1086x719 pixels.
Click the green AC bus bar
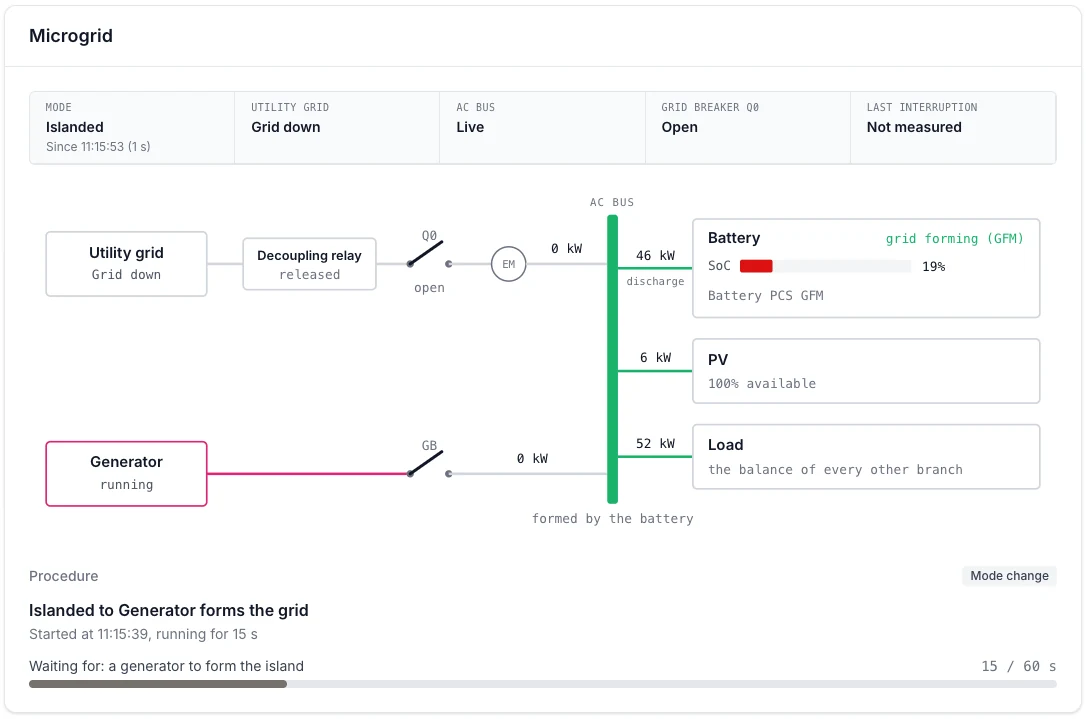(612, 359)
